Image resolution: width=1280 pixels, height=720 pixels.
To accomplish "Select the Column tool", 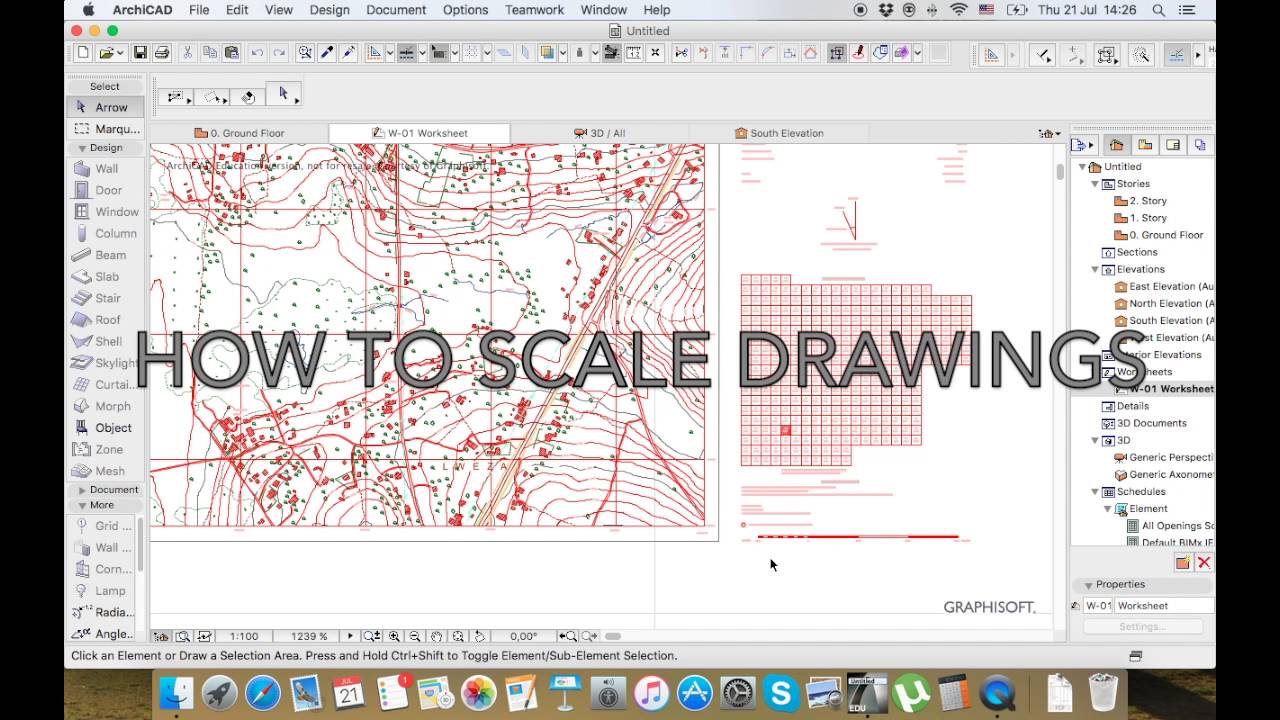I will point(106,233).
